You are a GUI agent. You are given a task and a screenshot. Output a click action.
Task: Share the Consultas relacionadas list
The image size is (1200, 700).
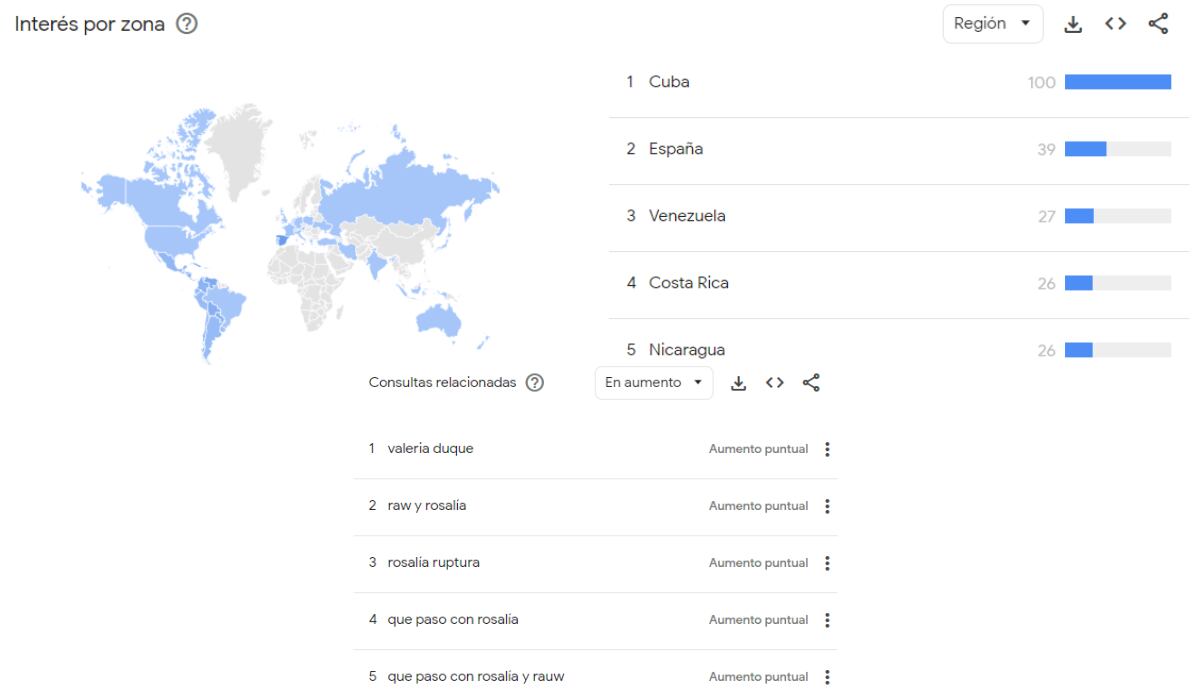pyautogui.click(x=811, y=382)
